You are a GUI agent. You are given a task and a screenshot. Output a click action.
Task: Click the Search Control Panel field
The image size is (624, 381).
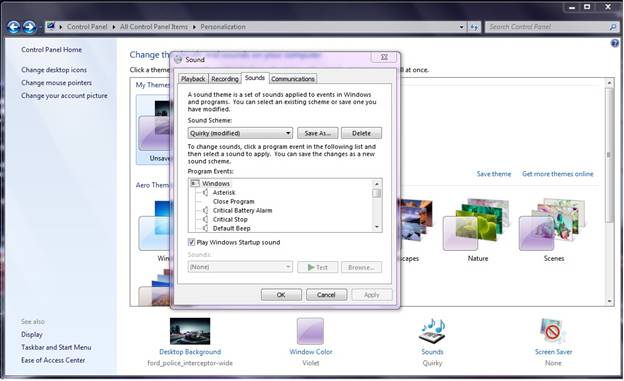(547, 27)
